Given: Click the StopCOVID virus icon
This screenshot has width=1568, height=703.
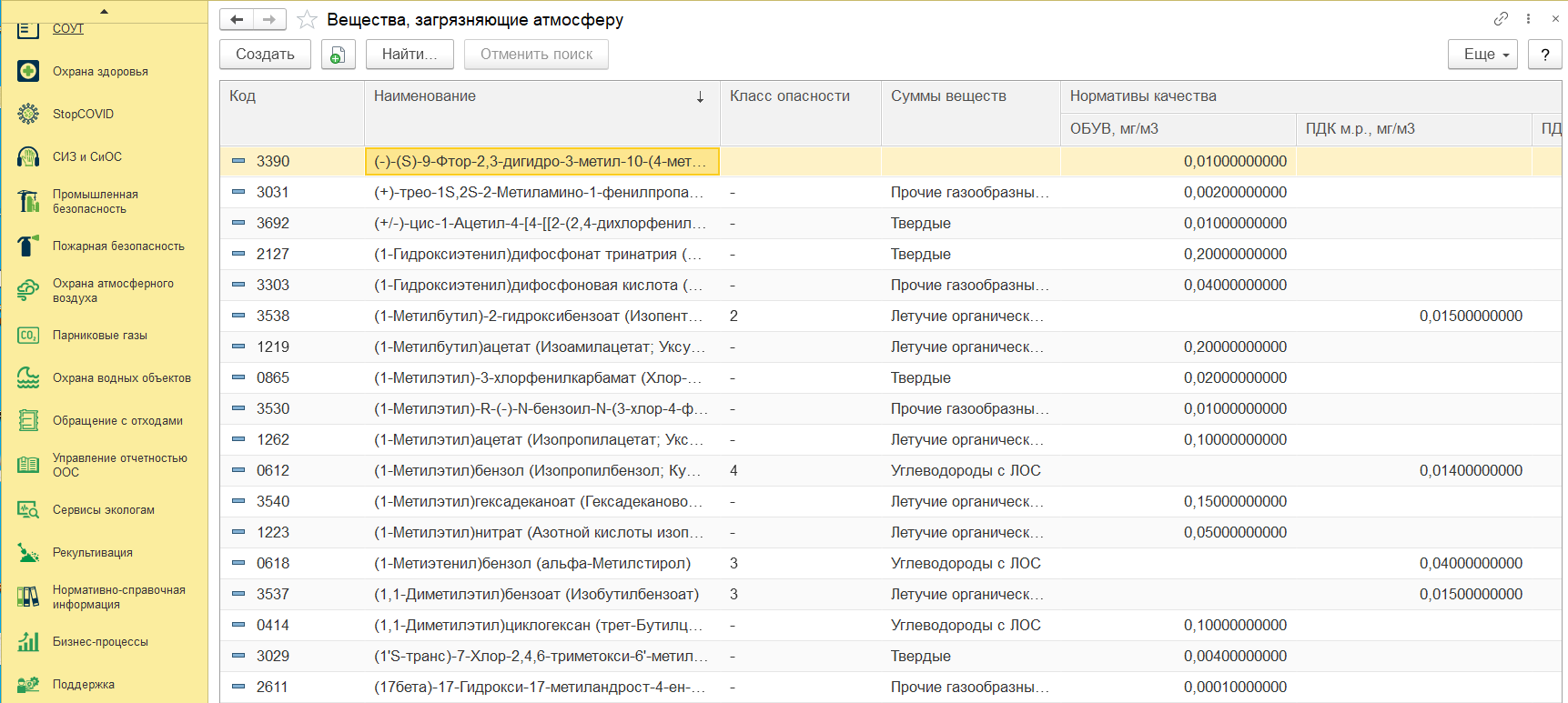Looking at the screenshot, I should pos(28,114).
